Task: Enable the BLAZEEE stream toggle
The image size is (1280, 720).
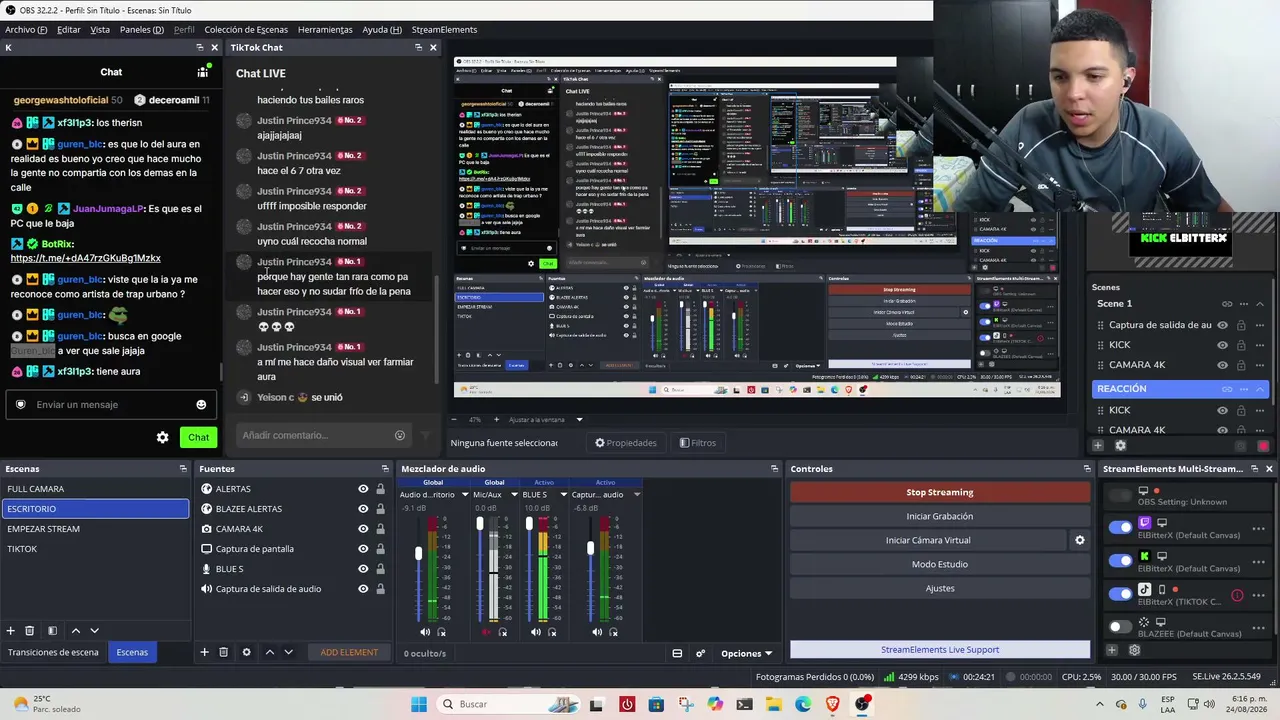Action: coord(1121,627)
